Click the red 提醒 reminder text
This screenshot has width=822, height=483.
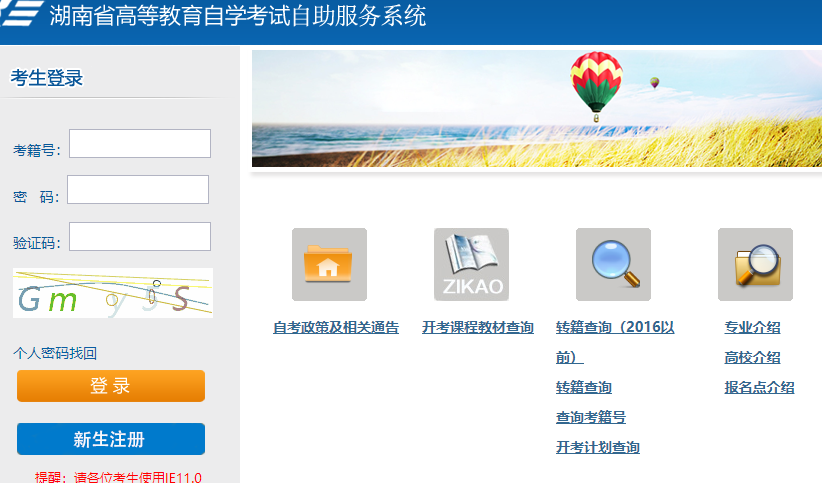click(118, 477)
